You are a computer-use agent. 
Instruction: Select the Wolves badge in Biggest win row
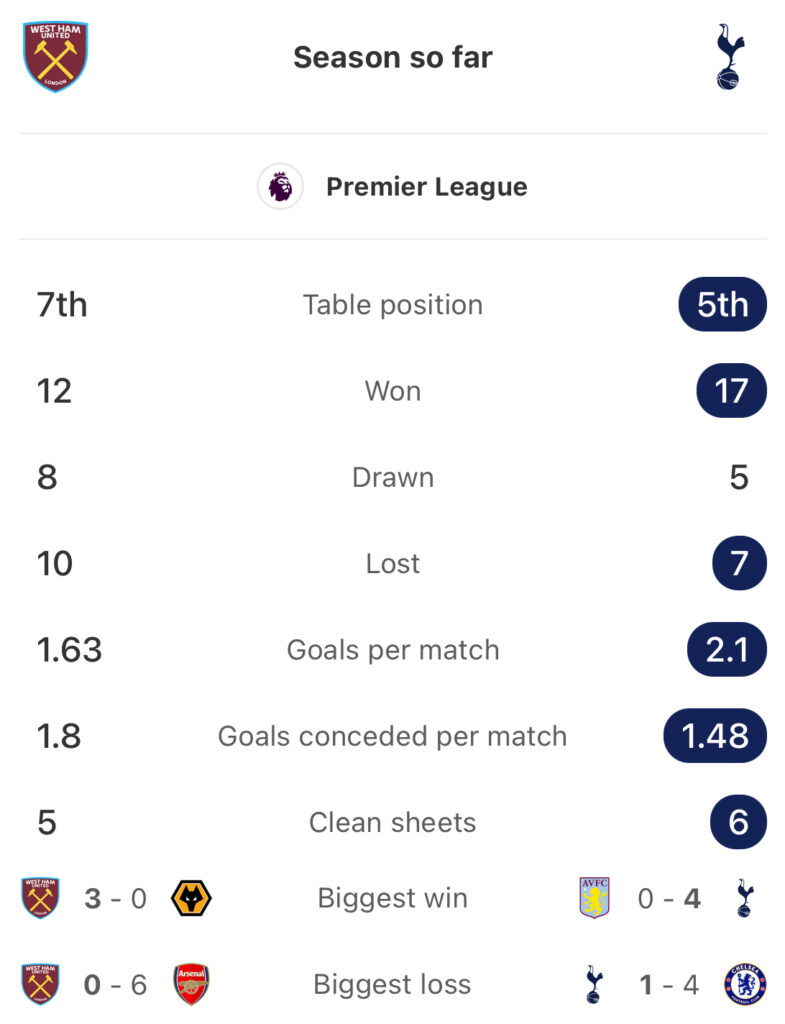pos(191,898)
